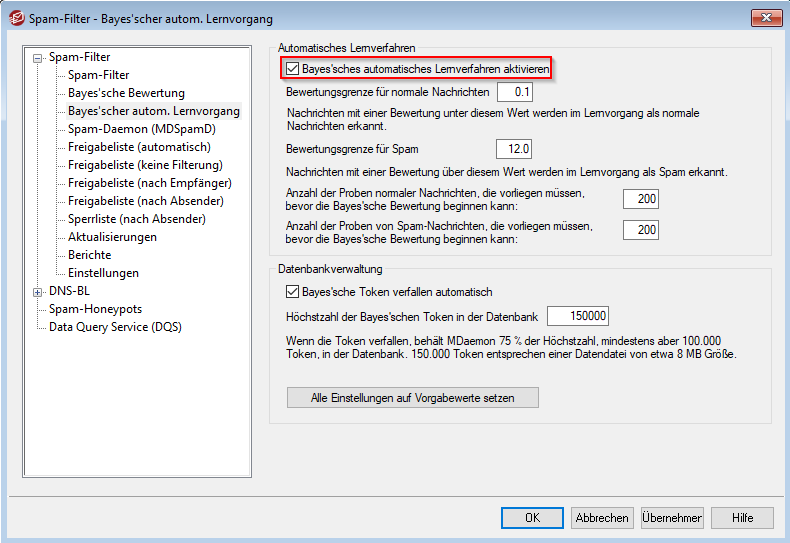Open Data Query Service (DQS) entry

(x=115, y=327)
